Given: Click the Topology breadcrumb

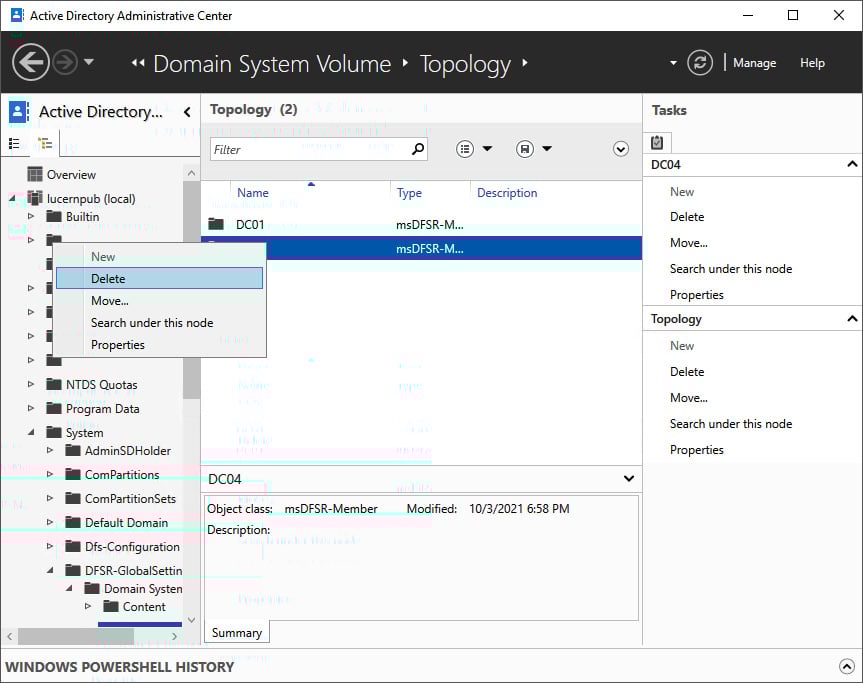Looking at the screenshot, I should pyautogui.click(x=466, y=64).
